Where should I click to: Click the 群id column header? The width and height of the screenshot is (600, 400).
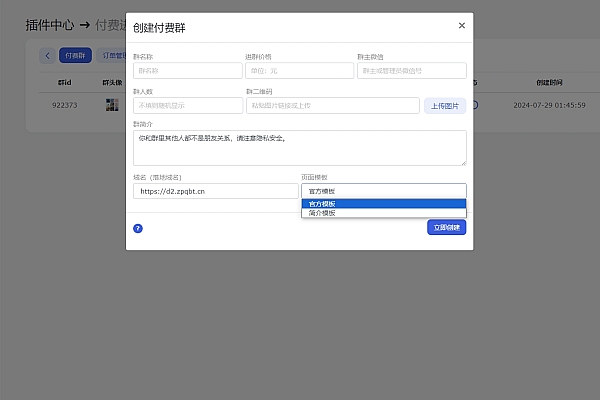pyautogui.click(x=65, y=82)
